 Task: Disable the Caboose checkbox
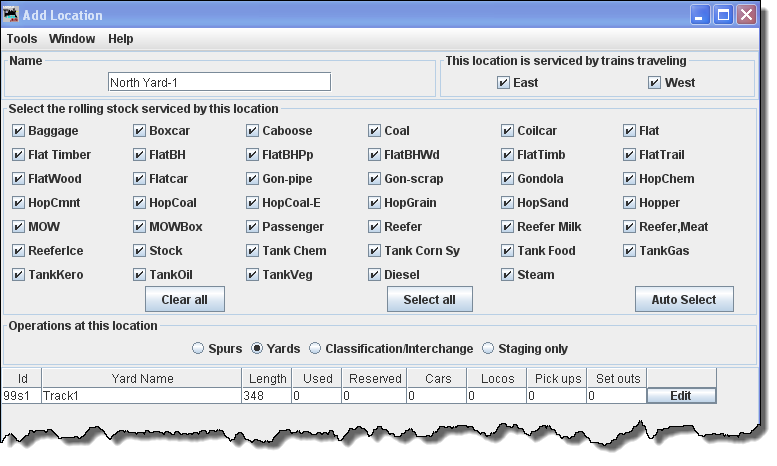(253, 131)
